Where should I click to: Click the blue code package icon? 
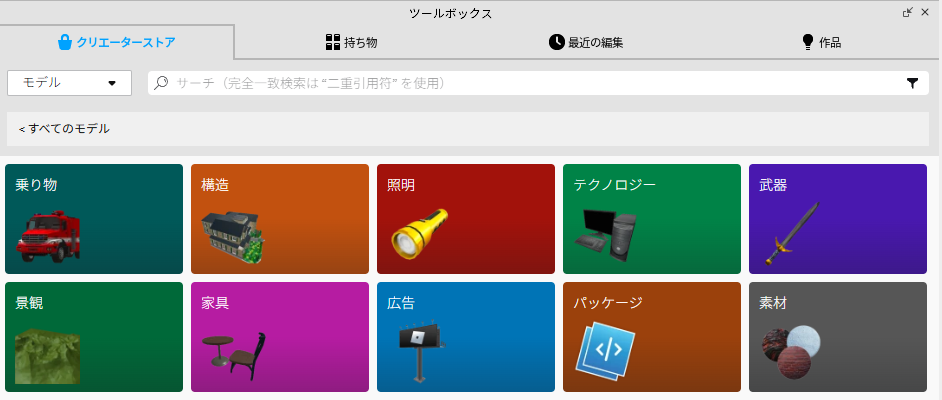(606, 350)
